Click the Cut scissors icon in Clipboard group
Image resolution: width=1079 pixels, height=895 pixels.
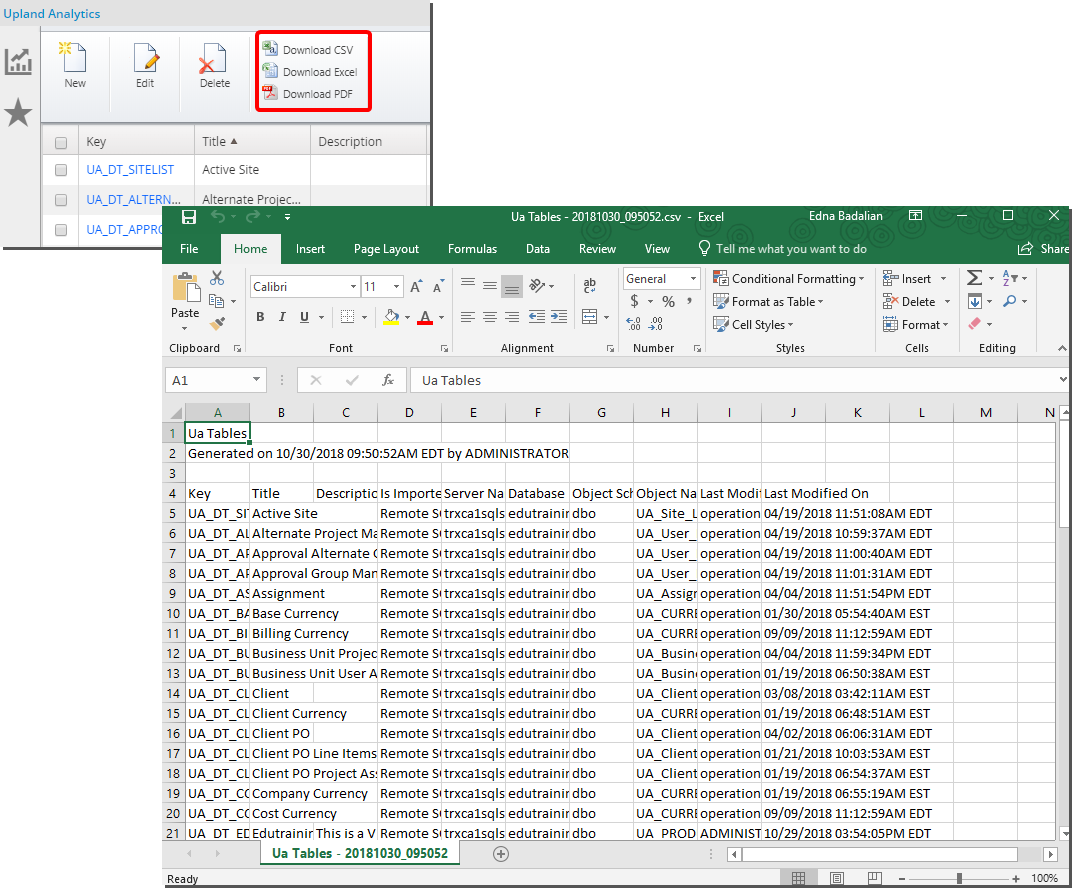tap(217, 278)
